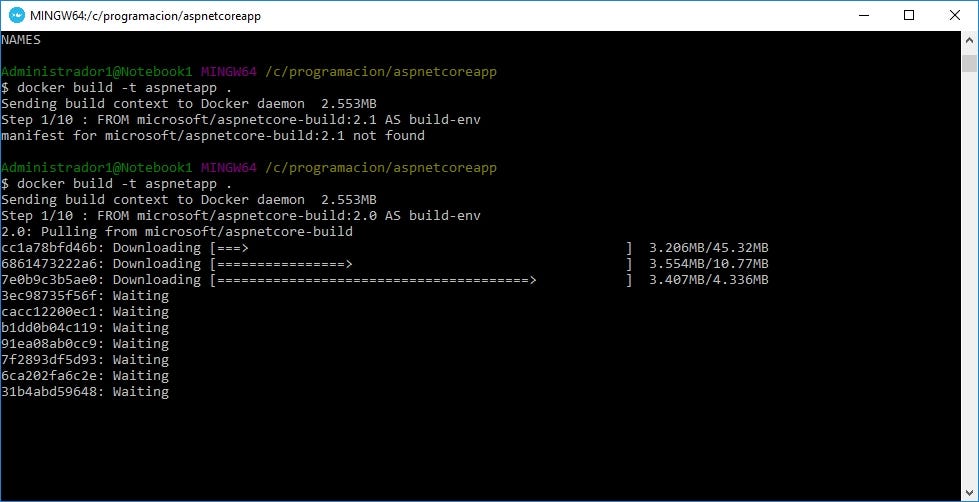Click the 3.554MB/10.77MB download size
This screenshot has height=502, width=979.
point(709,263)
